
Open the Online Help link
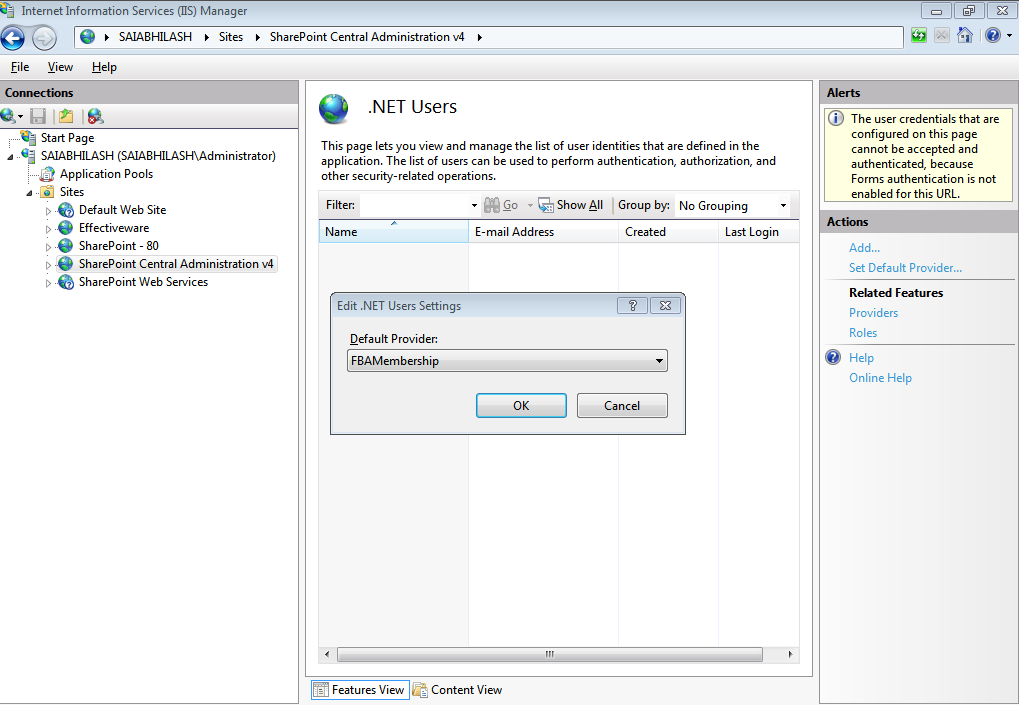coord(881,378)
